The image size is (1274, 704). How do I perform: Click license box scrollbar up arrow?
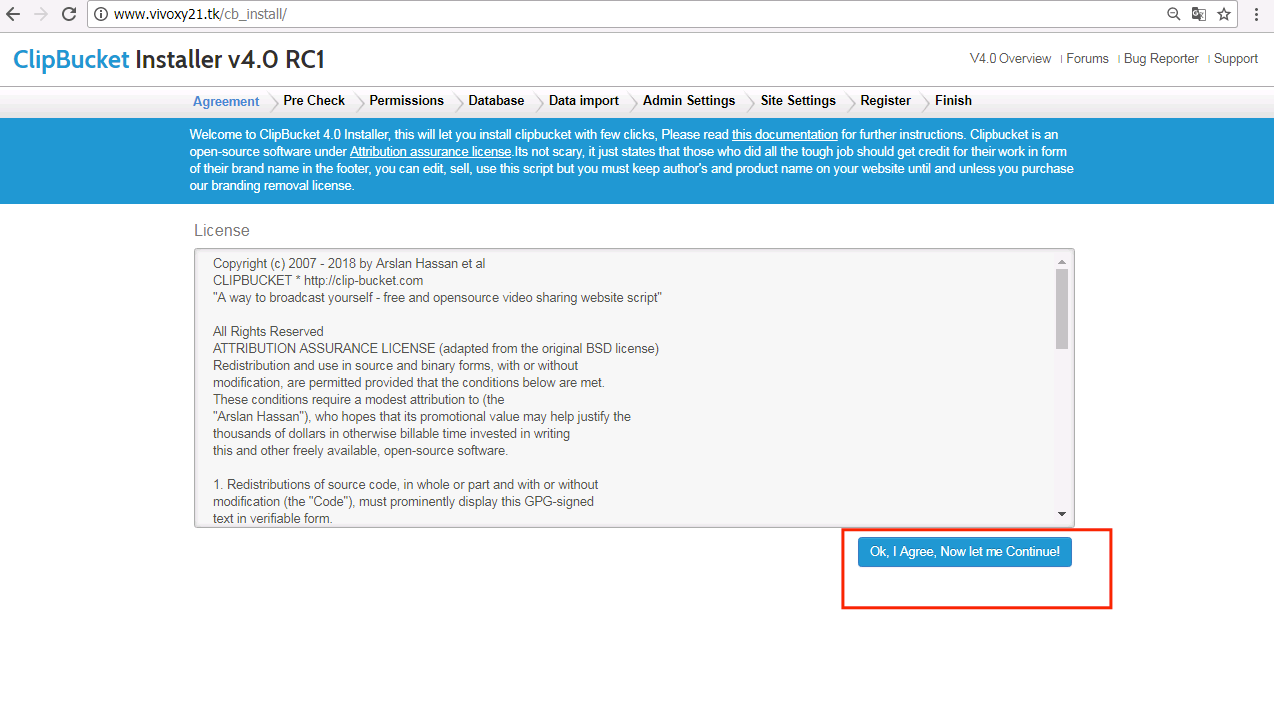(x=1062, y=262)
